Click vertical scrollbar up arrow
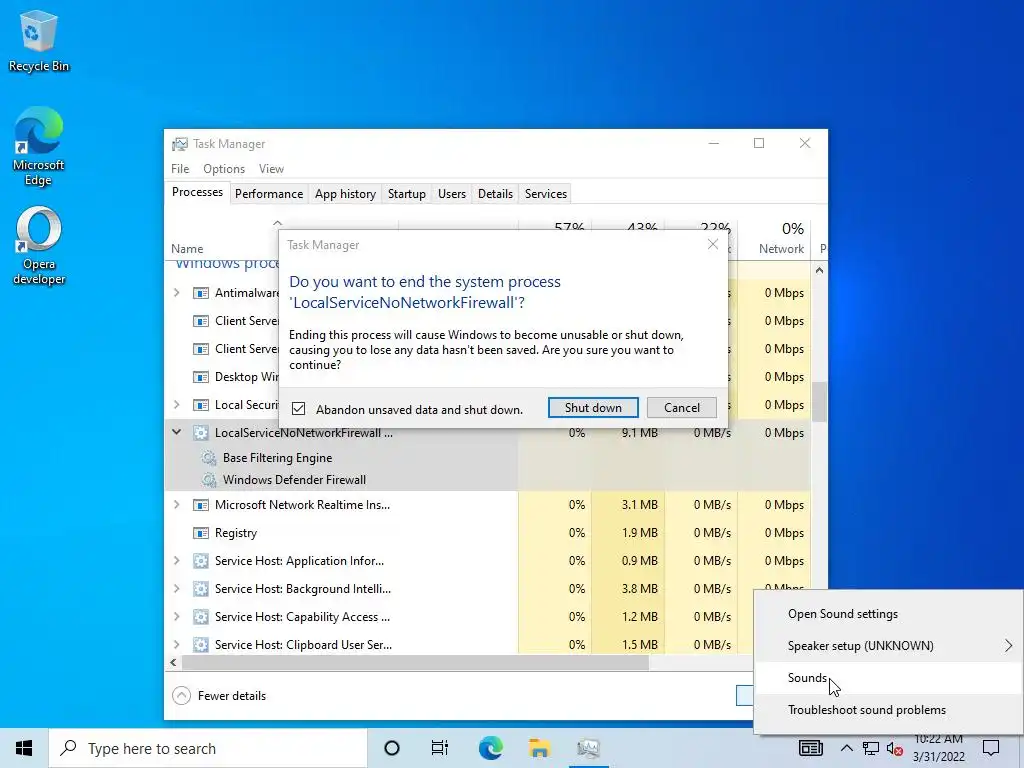The height and width of the screenshot is (768, 1024). 819,270
